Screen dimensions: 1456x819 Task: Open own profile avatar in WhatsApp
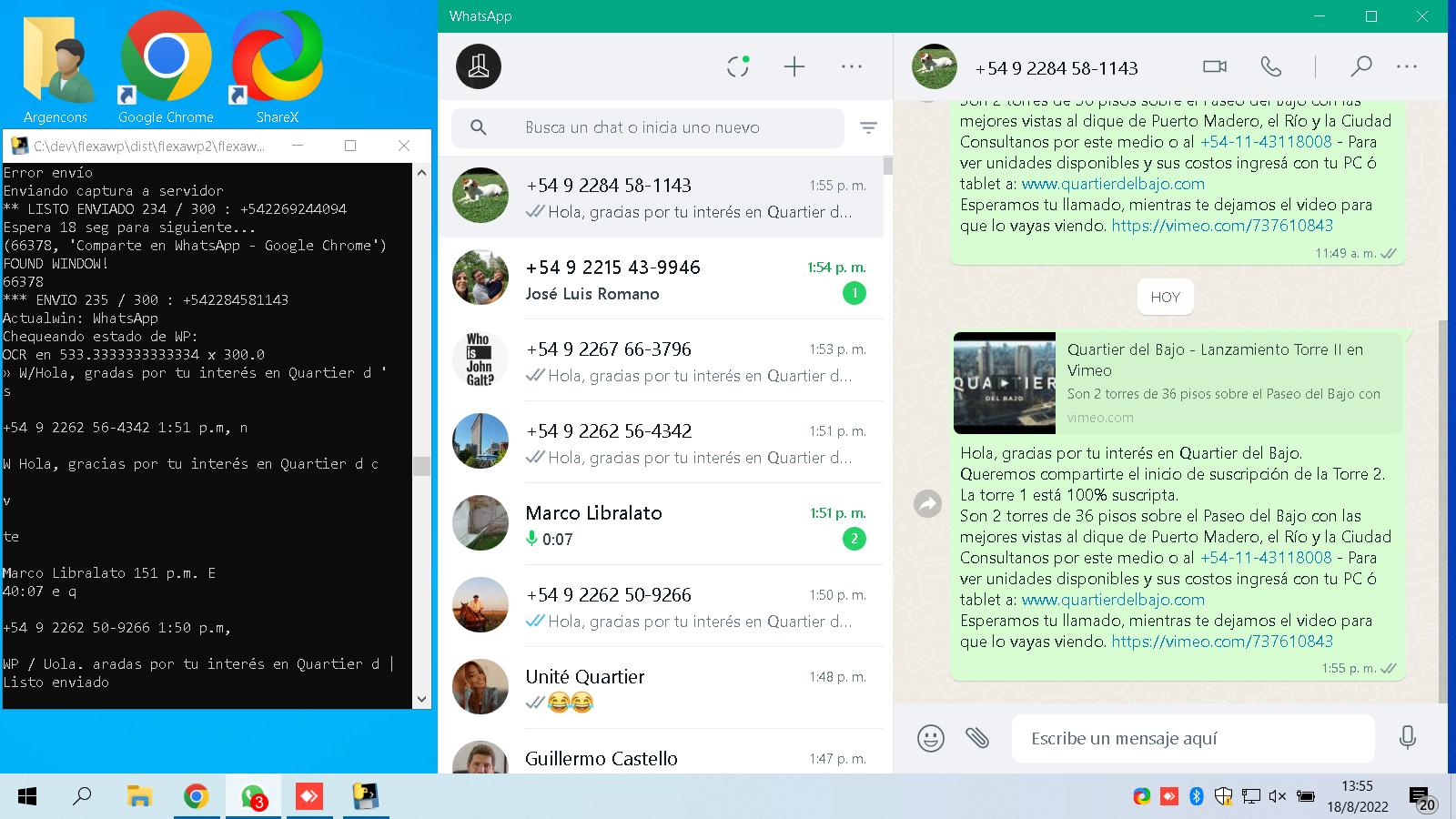[479, 66]
